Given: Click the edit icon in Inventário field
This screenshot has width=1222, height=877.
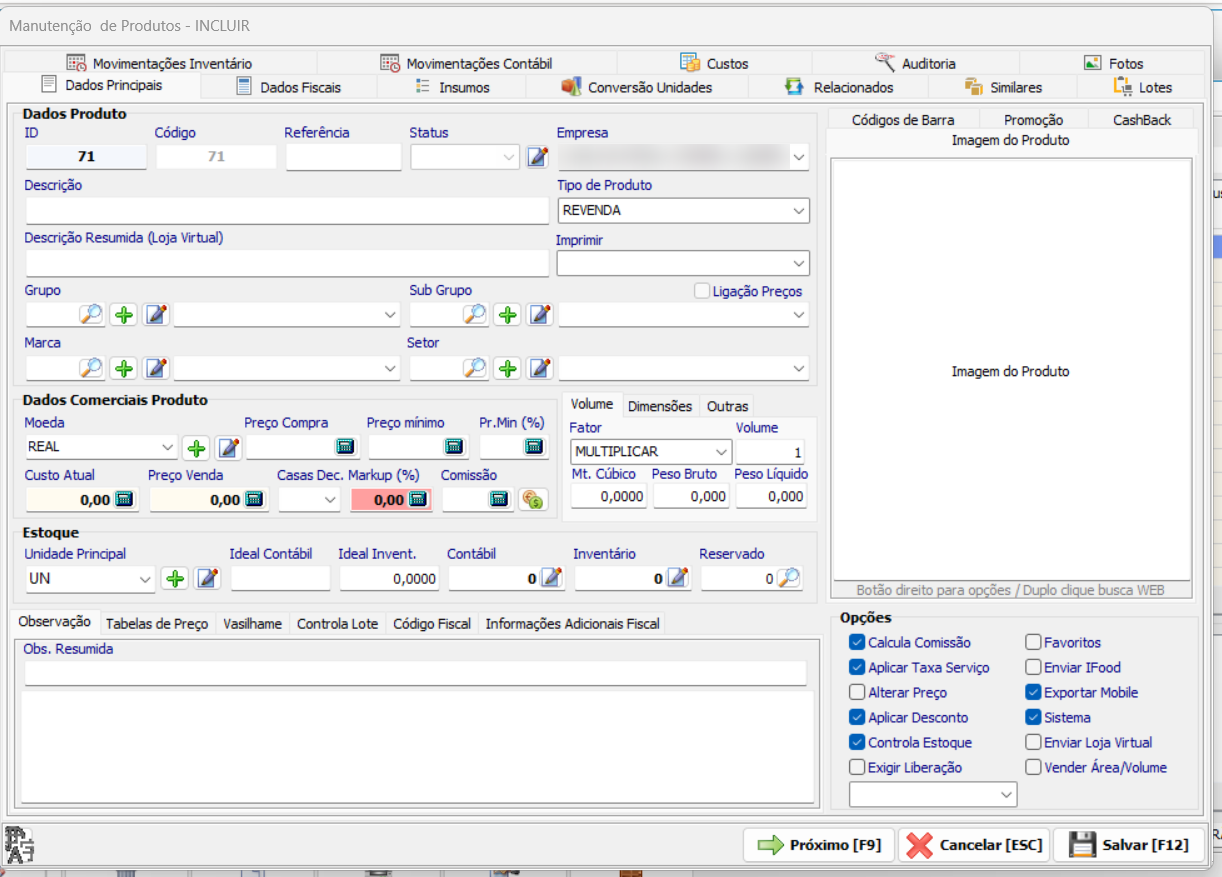Looking at the screenshot, I should point(678,578).
